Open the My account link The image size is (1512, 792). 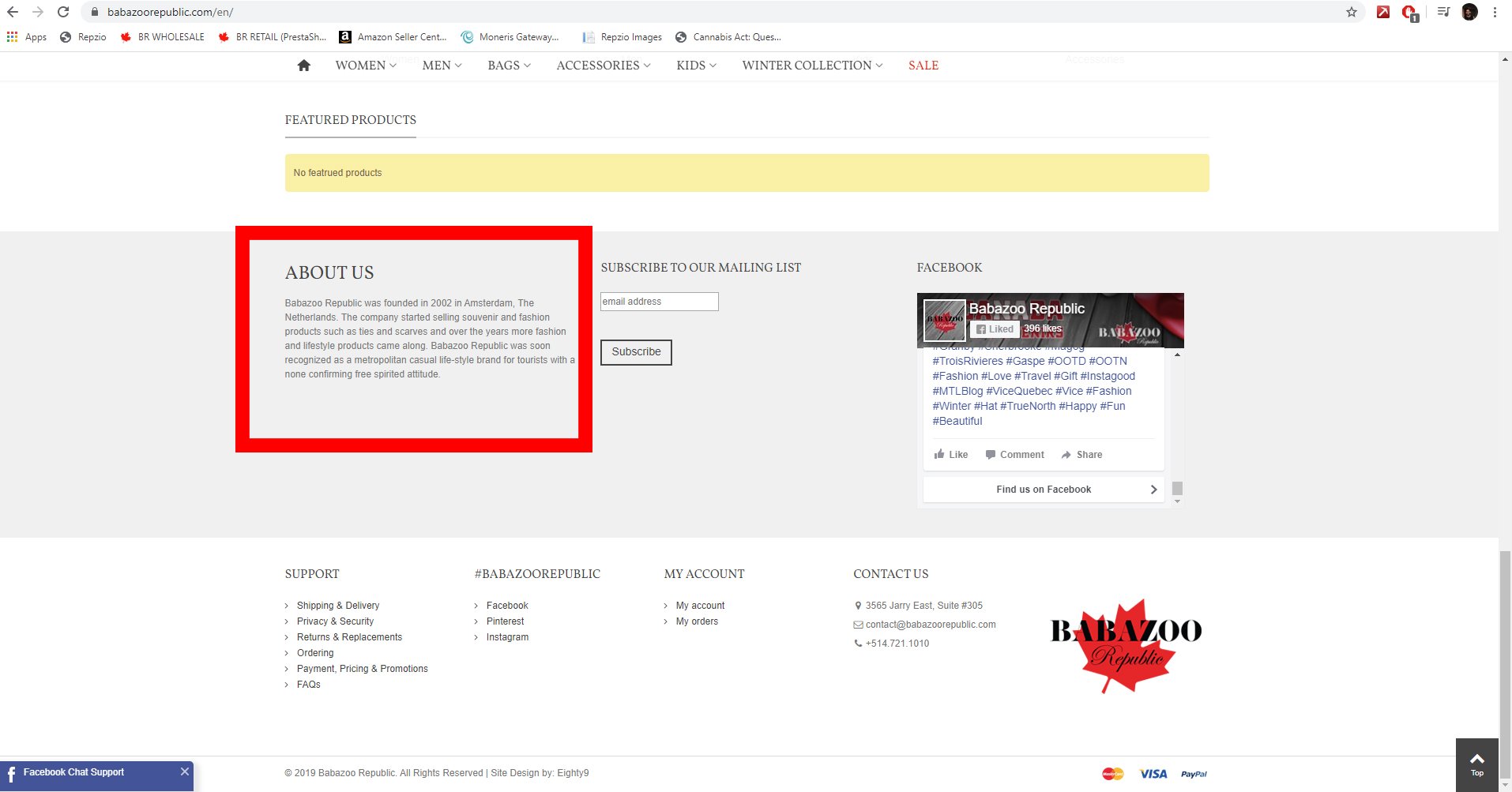[x=700, y=606]
